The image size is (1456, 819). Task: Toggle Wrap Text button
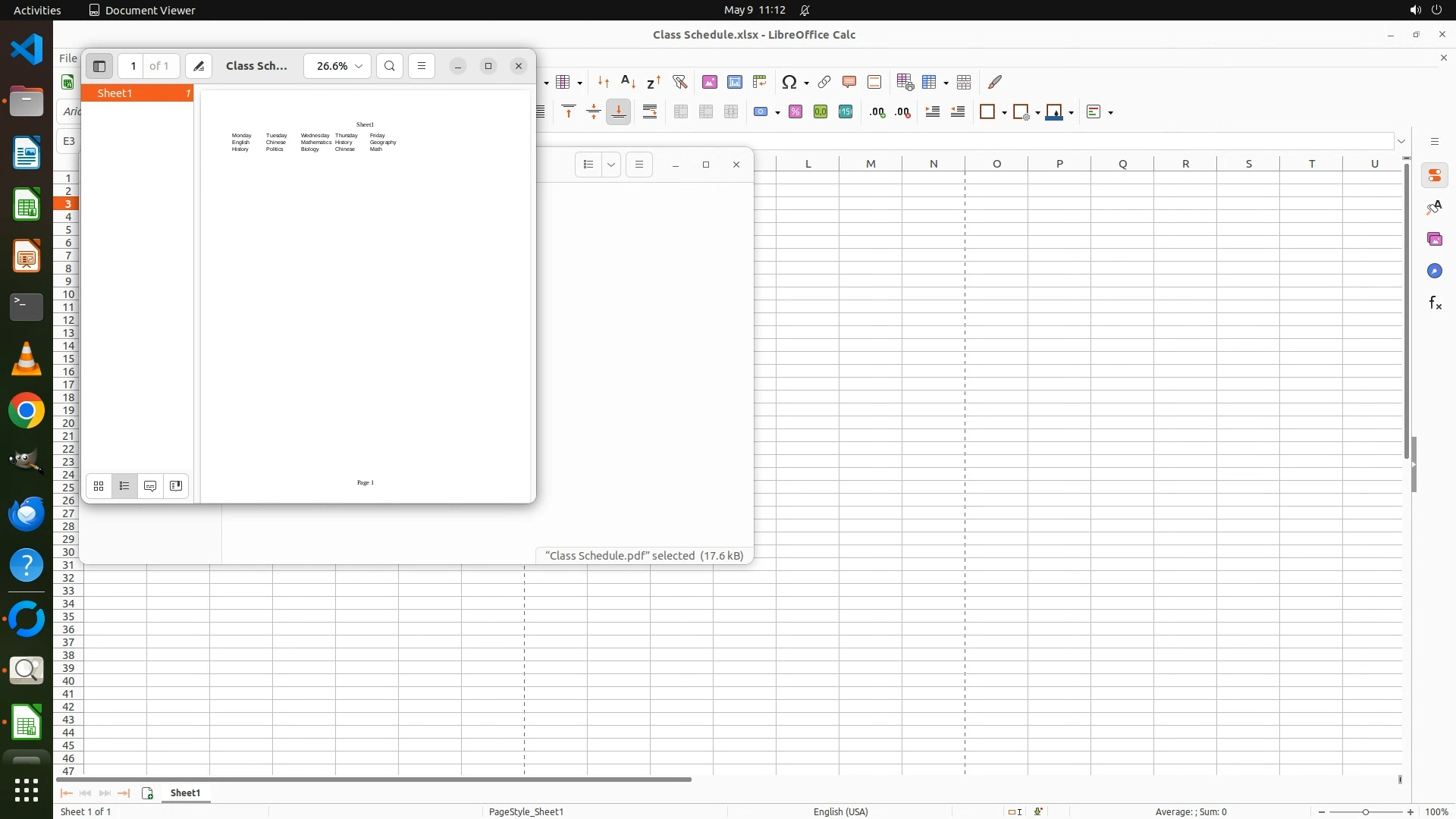[650, 112]
